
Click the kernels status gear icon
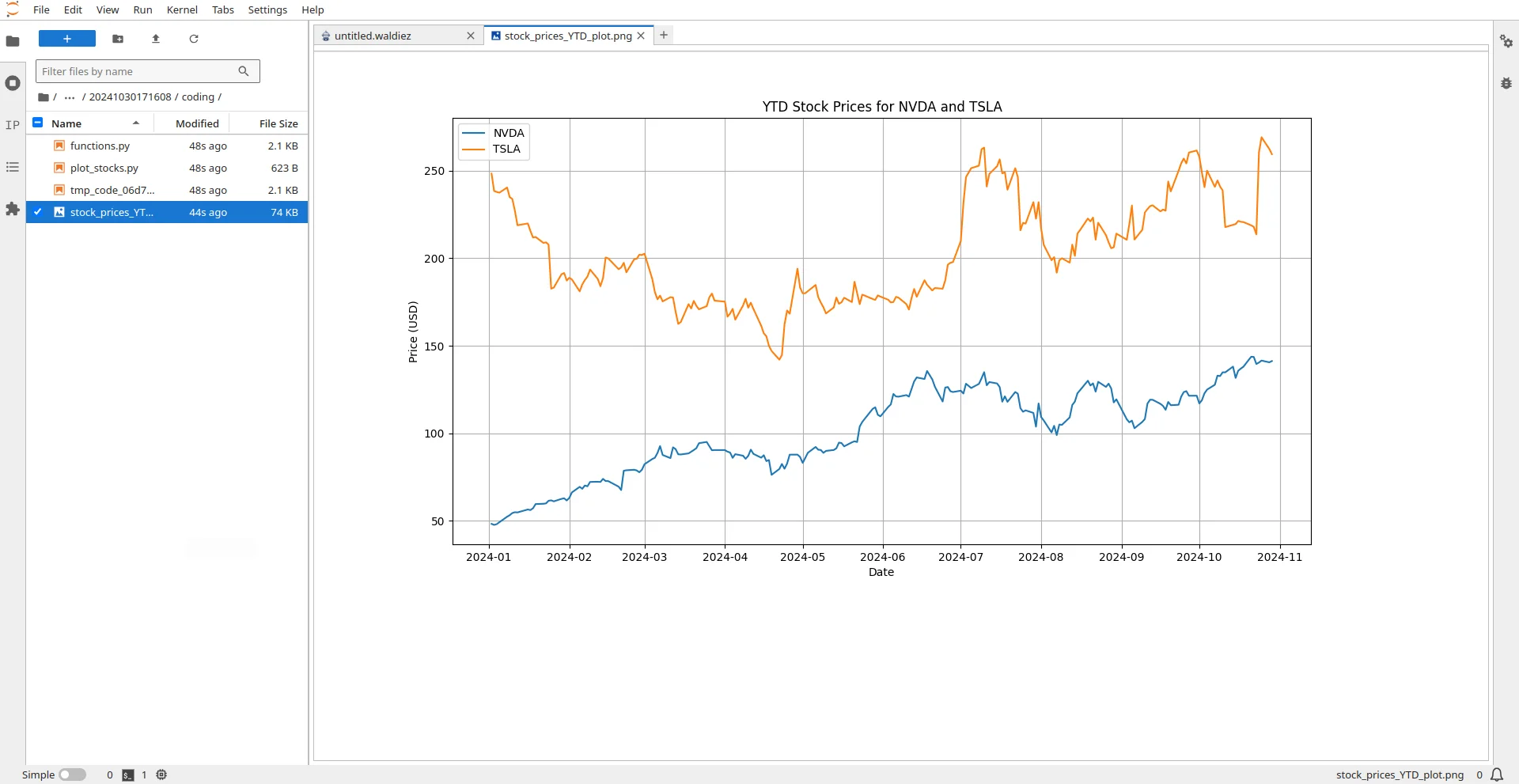[x=161, y=775]
